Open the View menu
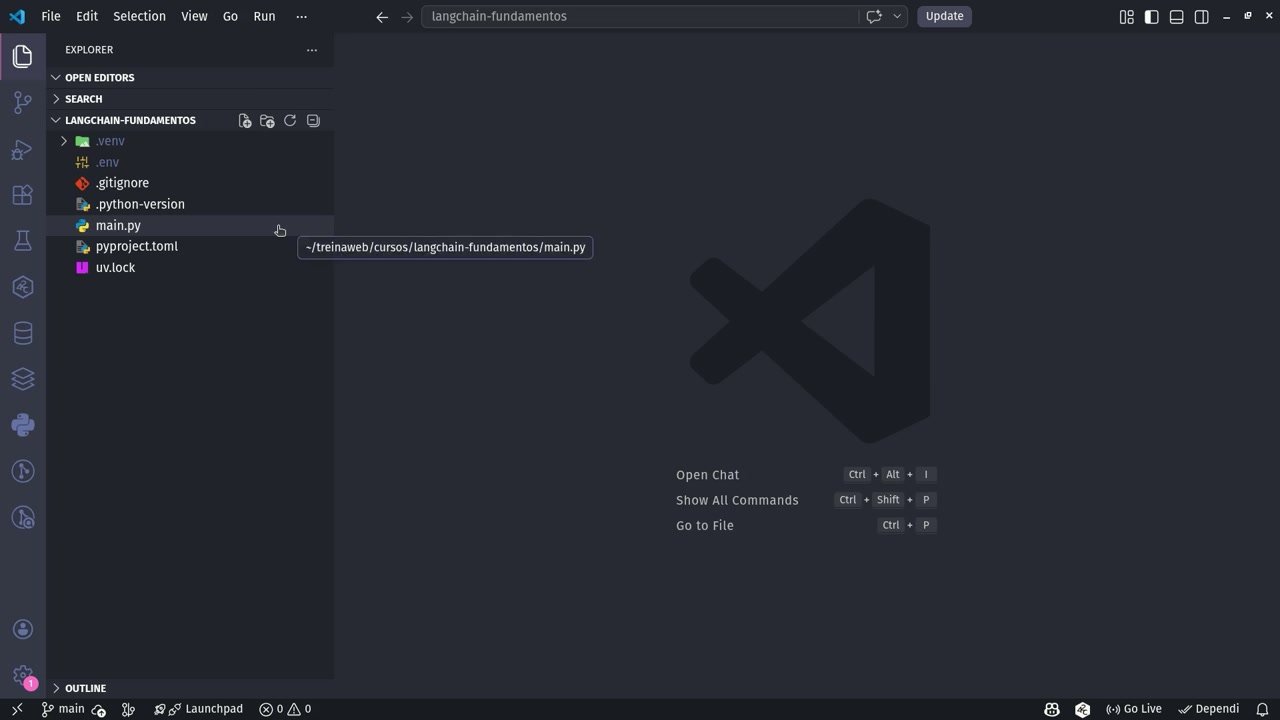1280x720 pixels. [194, 16]
